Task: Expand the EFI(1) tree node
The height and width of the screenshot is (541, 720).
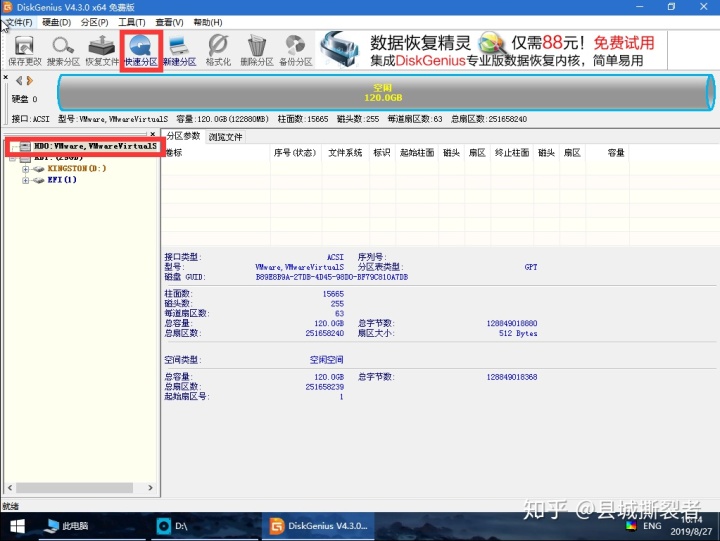Action: tap(25, 180)
